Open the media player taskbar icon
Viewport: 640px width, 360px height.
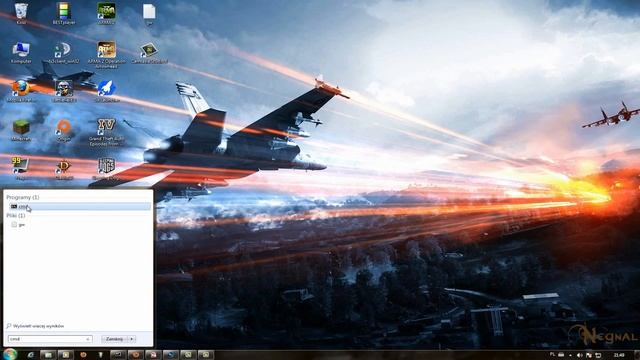(x=66, y=355)
